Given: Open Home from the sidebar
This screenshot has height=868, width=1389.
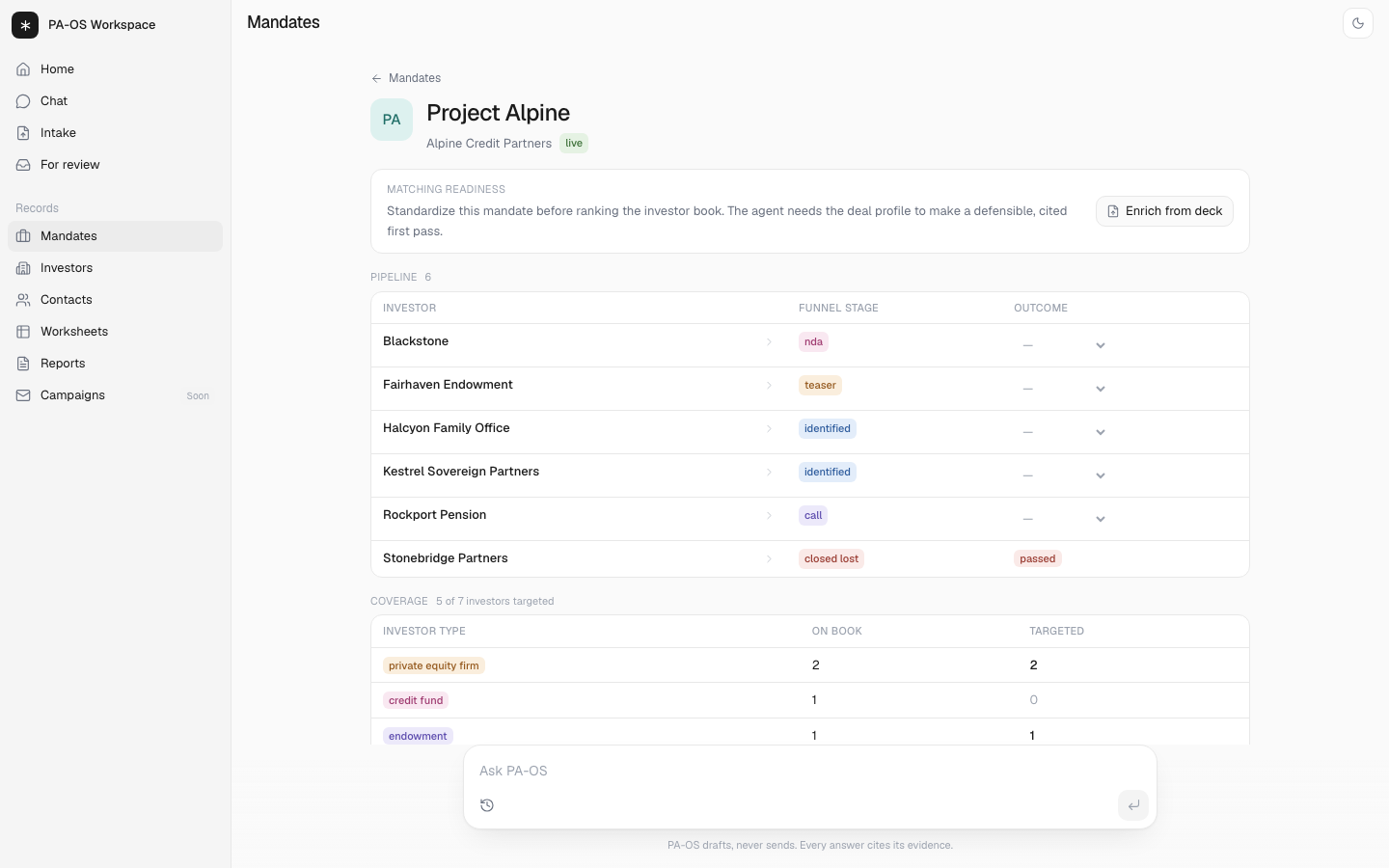Looking at the screenshot, I should pos(115,69).
